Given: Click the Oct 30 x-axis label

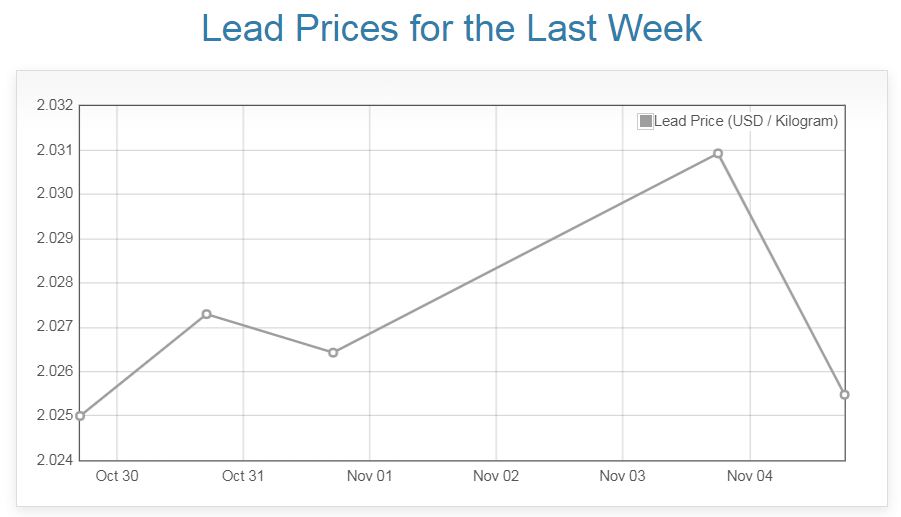Looking at the screenshot, I should [117, 477].
